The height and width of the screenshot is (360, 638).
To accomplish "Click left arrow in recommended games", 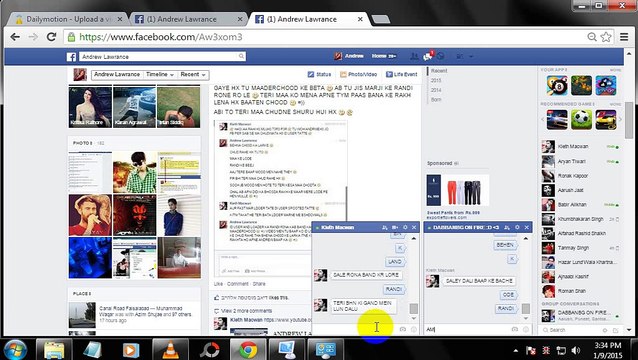I will tap(543, 119).
